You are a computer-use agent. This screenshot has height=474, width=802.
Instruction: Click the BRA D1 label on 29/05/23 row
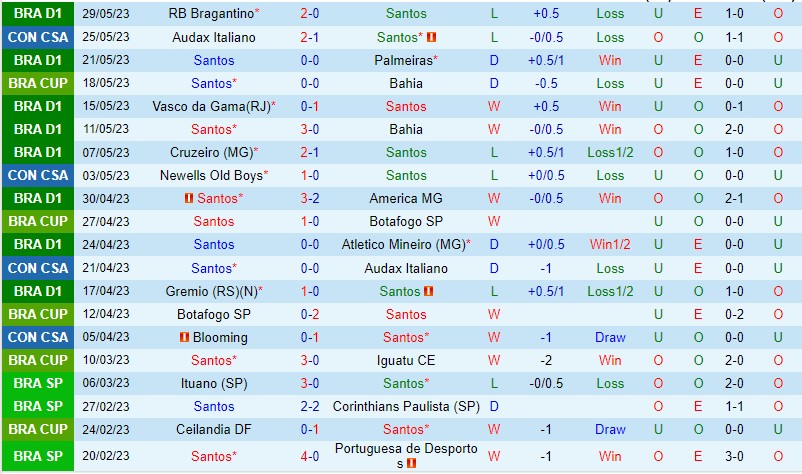38,14
